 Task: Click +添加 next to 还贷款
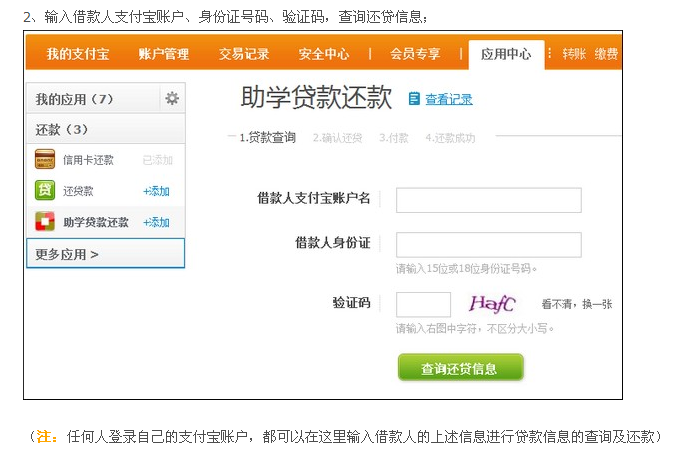(156, 191)
